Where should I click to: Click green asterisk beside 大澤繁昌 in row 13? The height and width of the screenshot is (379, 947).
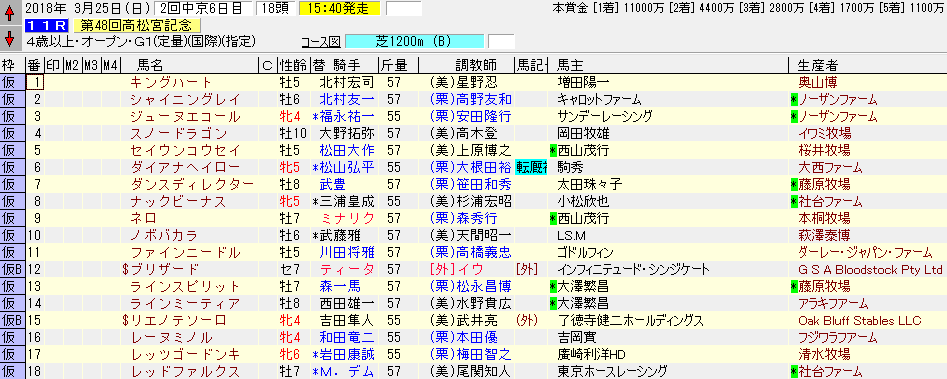coord(552,286)
